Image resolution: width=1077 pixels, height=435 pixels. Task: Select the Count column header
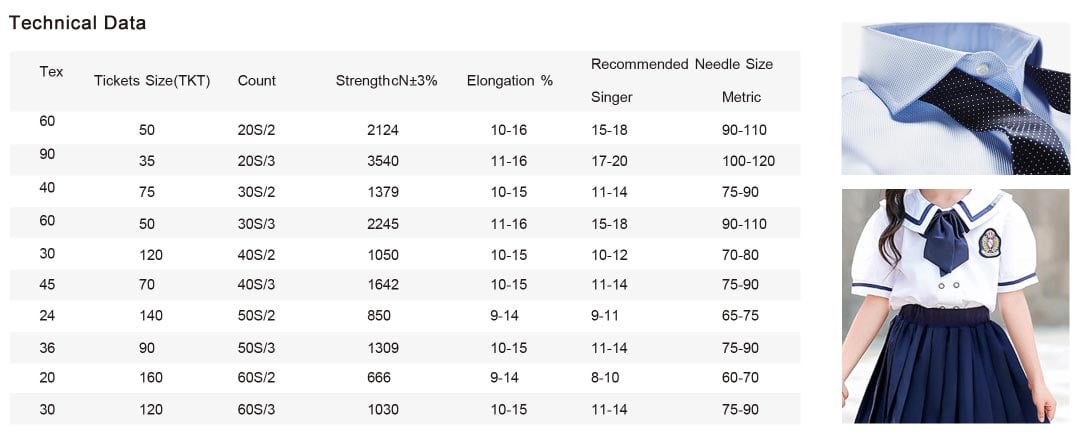tap(257, 81)
